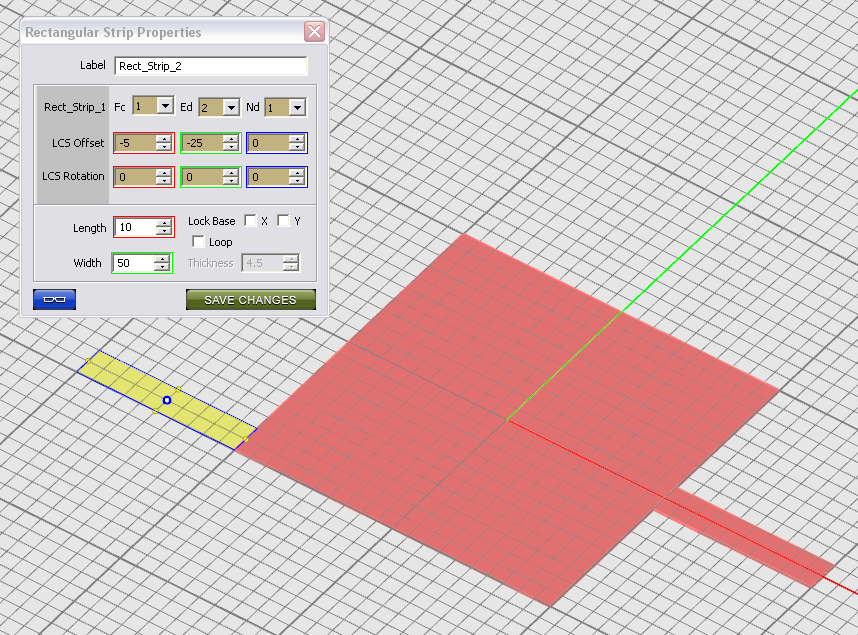
Task: Enable Lock Base X checkbox
Action: (250, 221)
